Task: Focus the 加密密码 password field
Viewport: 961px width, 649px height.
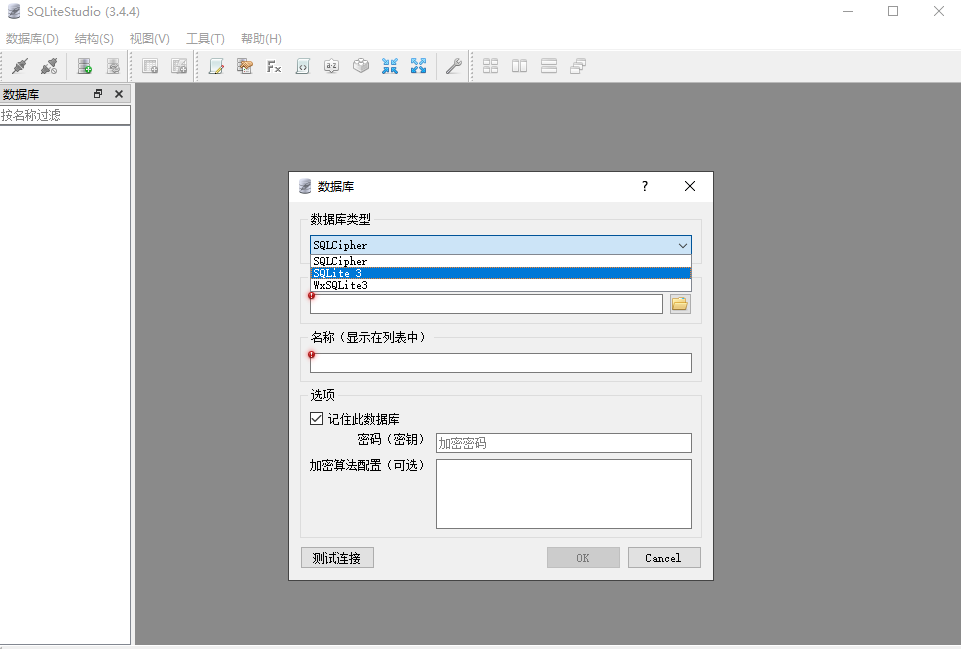Action: point(564,443)
